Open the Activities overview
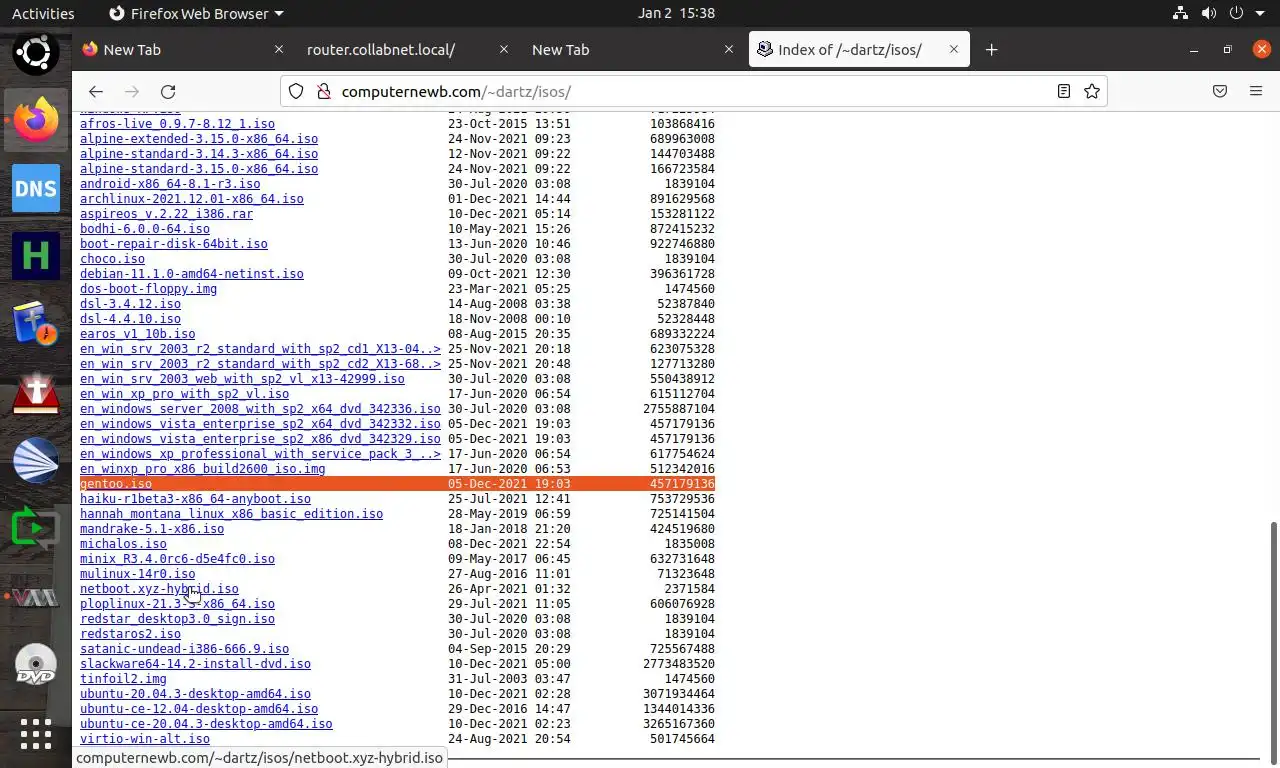 [43, 13]
